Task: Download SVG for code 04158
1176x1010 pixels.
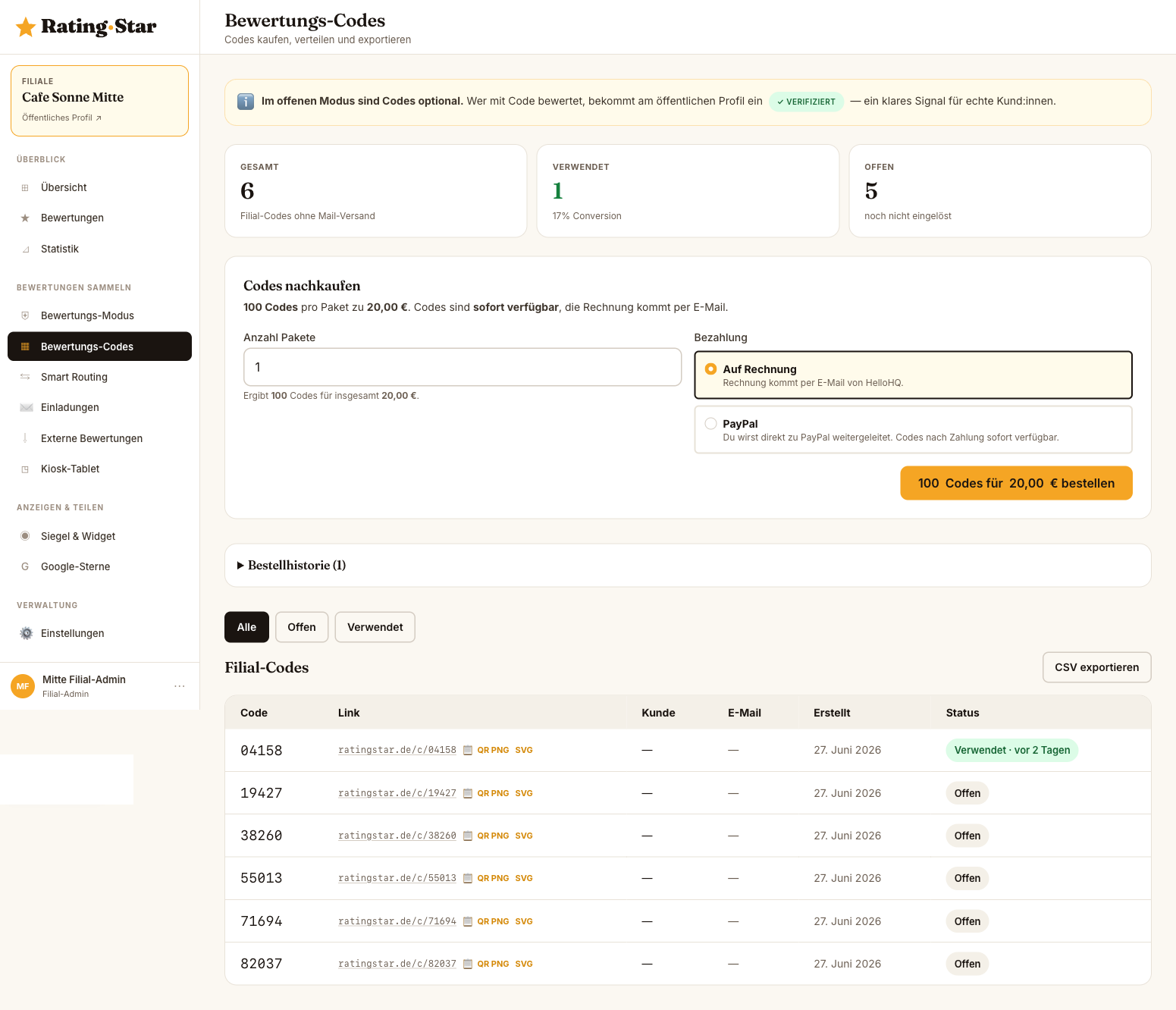Action: pyautogui.click(x=524, y=750)
